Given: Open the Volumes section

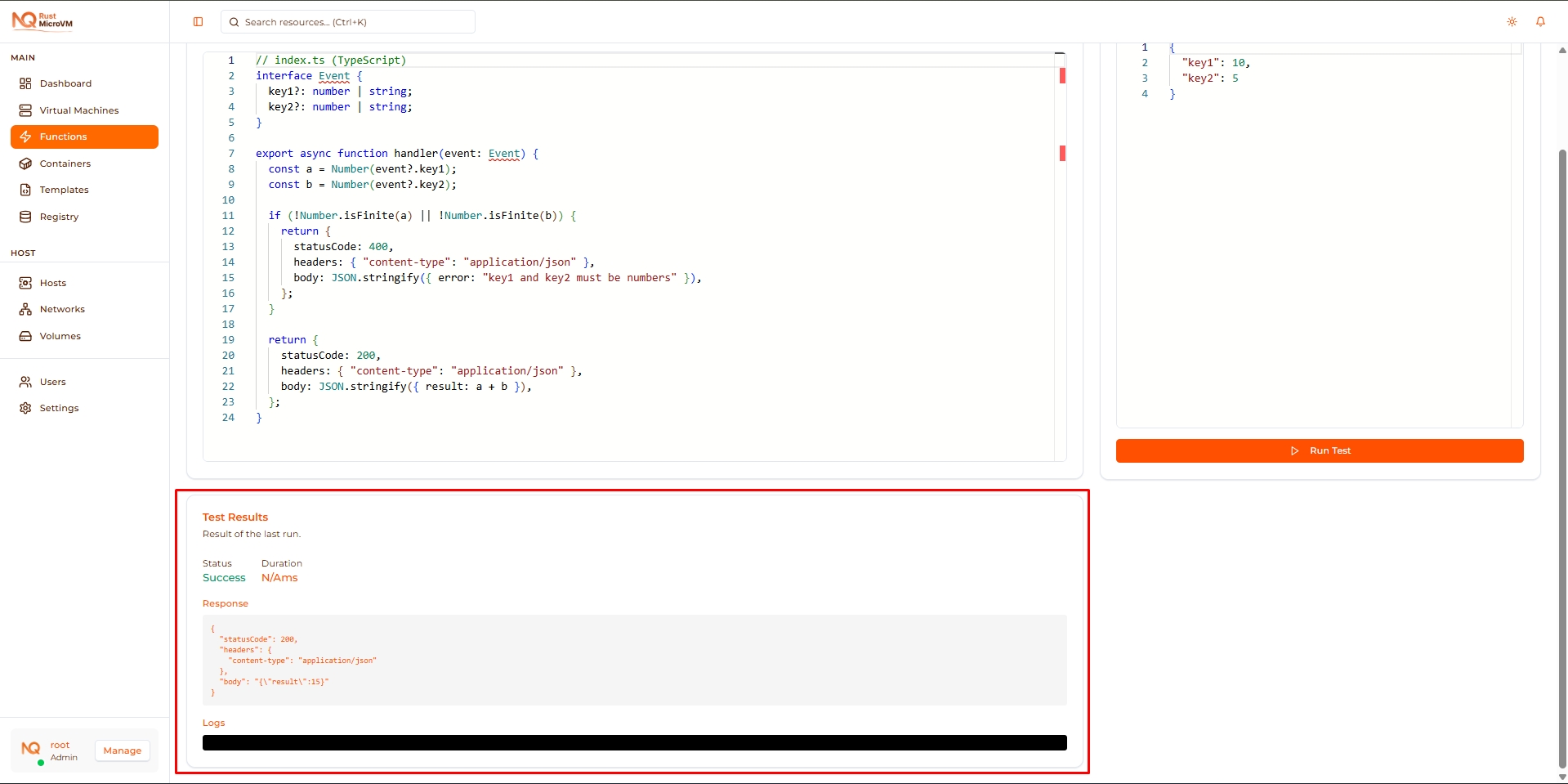Looking at the screenshot, I should pyautogui.click(x=59, y=335).
